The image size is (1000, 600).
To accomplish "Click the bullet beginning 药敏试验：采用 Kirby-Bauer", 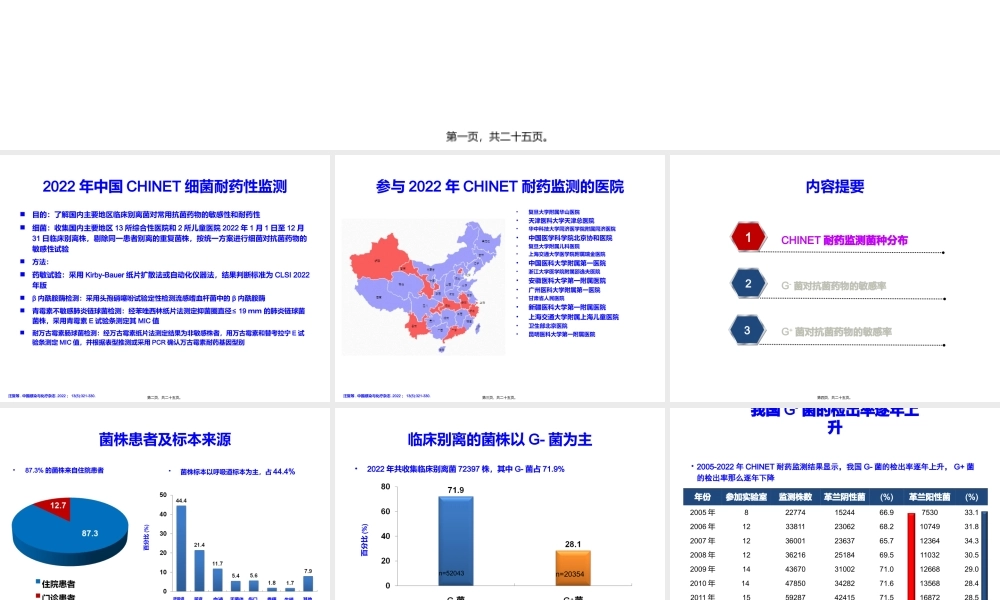I will 170,280.
